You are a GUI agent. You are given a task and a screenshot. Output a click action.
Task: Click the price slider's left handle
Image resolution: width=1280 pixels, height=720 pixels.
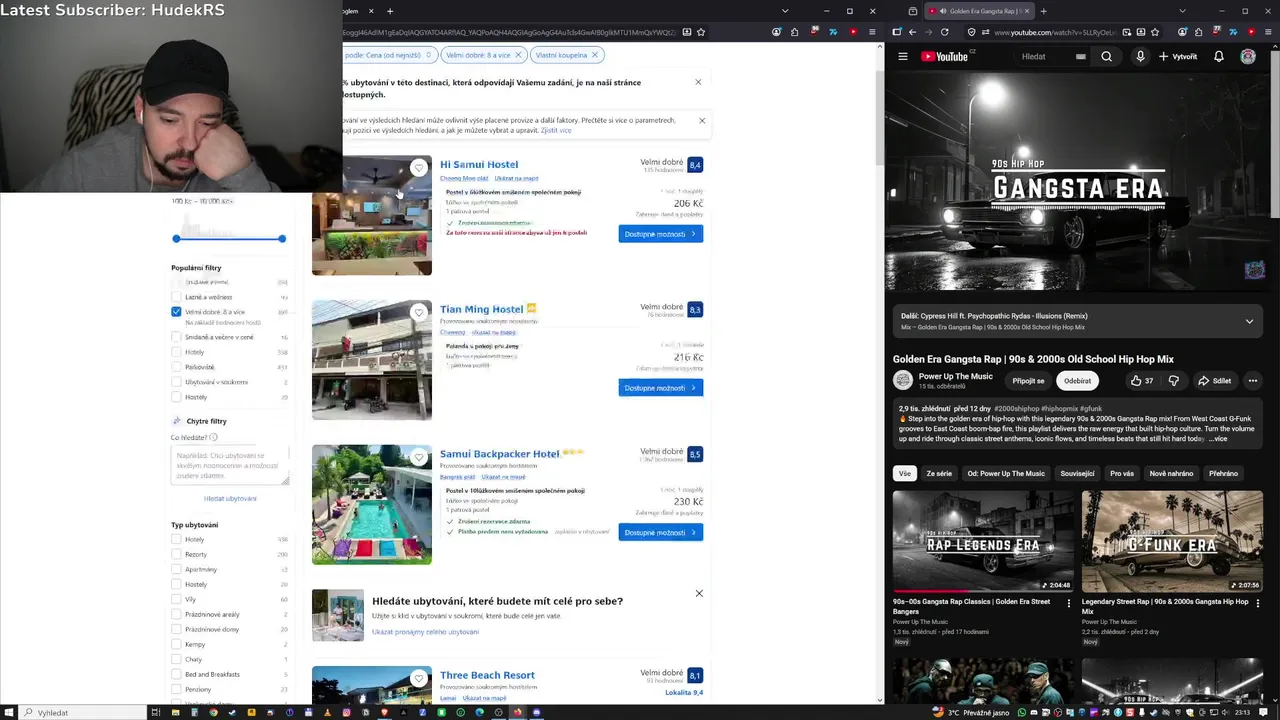tap(176, 238)
